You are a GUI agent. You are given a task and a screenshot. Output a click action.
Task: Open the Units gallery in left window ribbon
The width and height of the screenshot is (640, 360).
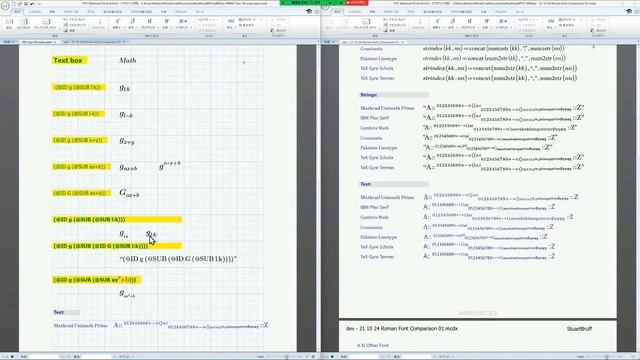[x=230, y=23]
